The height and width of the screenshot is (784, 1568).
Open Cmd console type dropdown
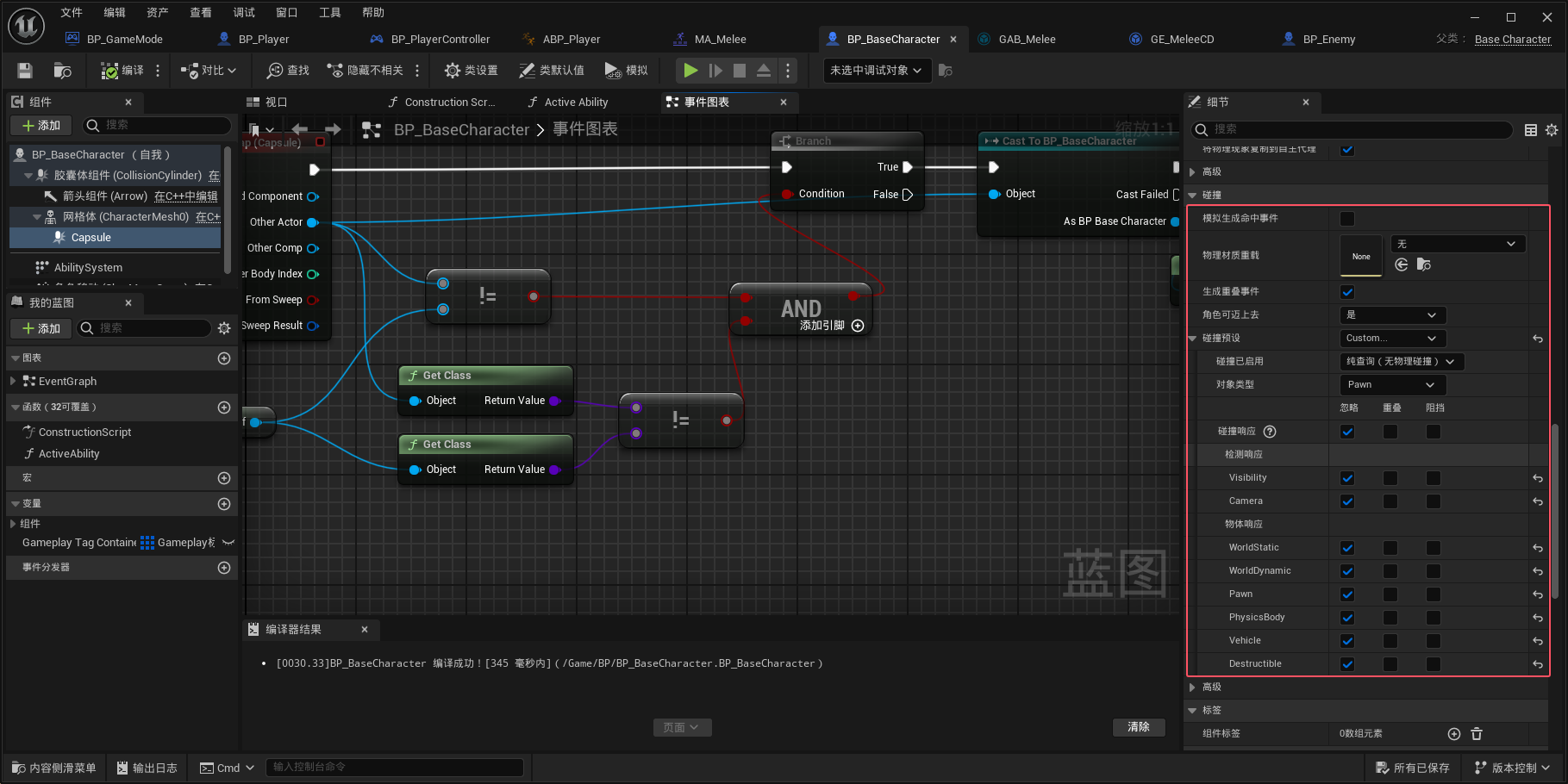pyautogui.click(x=228, y=768)
